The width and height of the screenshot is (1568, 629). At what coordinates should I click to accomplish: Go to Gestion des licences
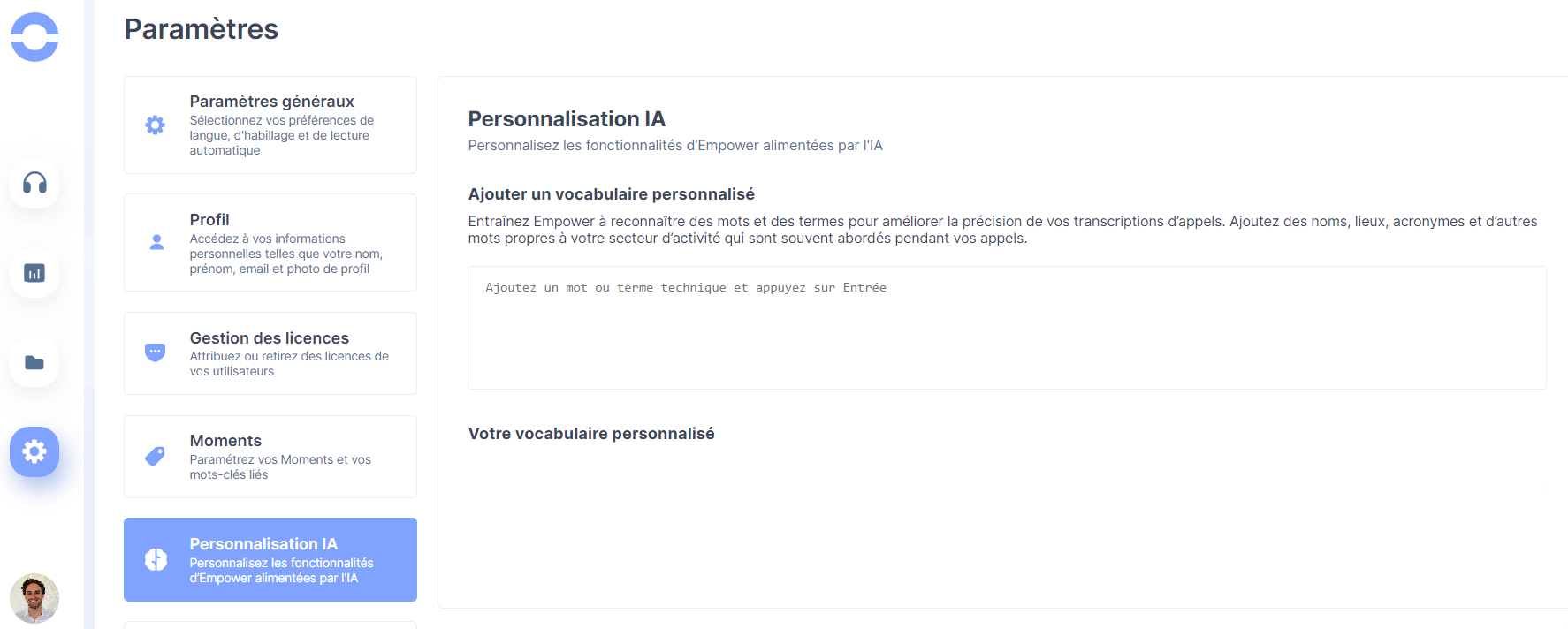click(x=270, y=353)
